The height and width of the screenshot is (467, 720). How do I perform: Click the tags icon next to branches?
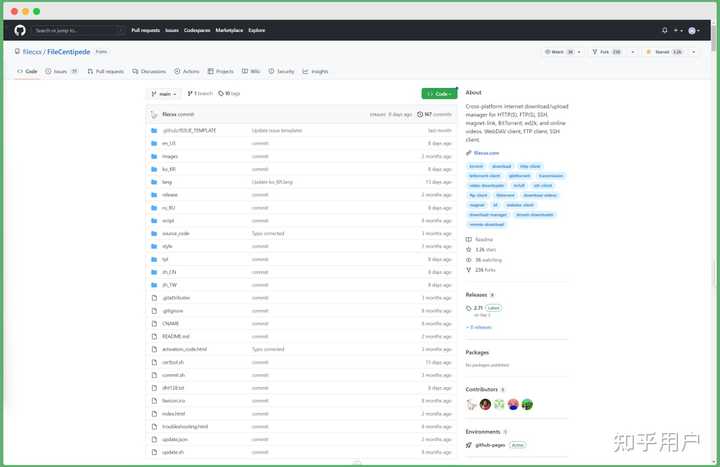point(221,94)
